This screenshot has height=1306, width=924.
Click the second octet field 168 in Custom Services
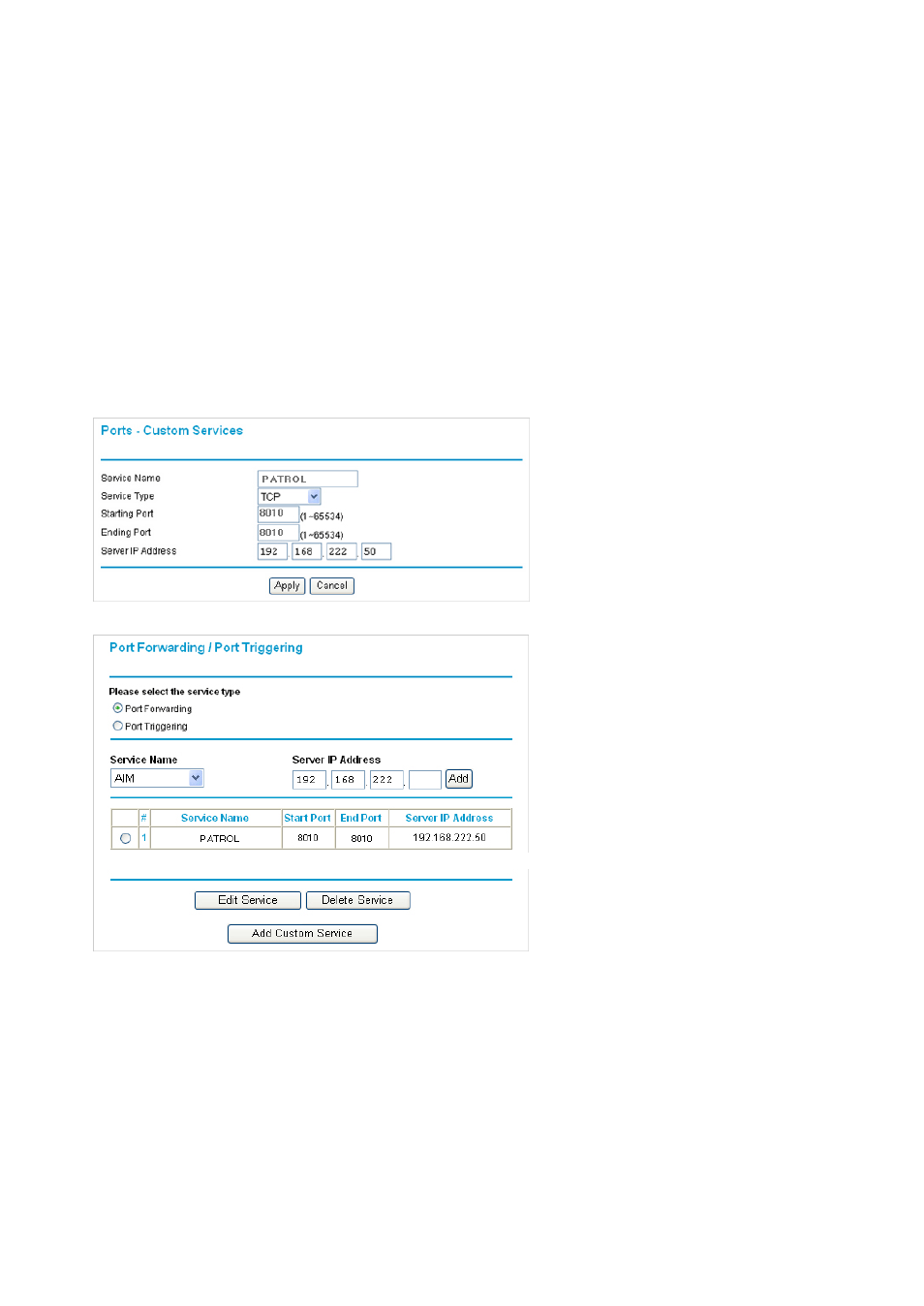[306, 551]
